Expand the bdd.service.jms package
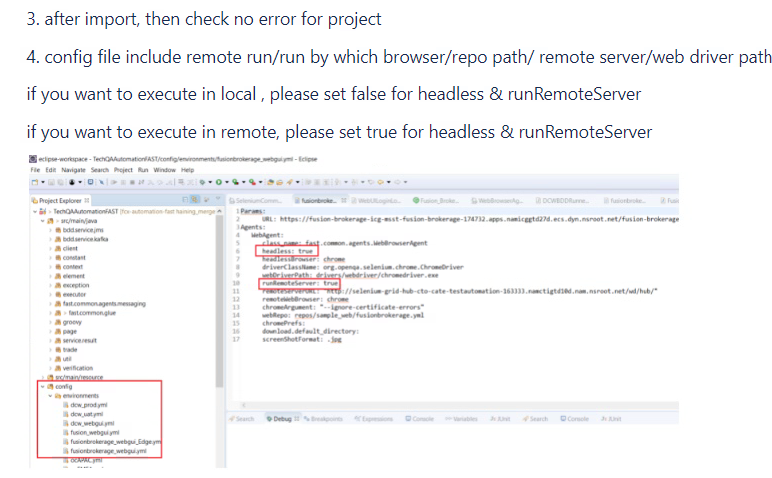 50,230
